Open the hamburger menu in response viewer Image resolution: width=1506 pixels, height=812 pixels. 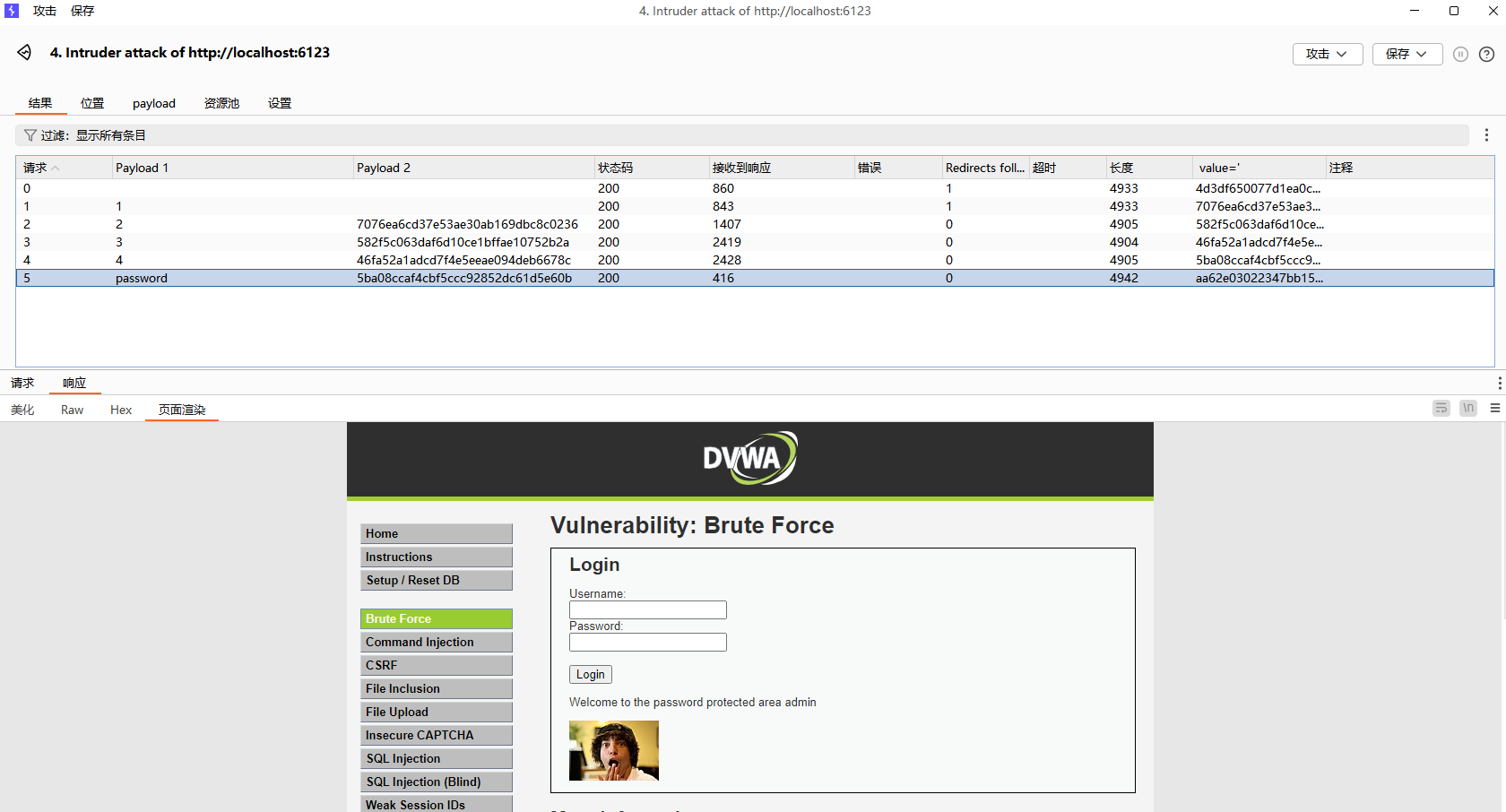coord(1495,408)
